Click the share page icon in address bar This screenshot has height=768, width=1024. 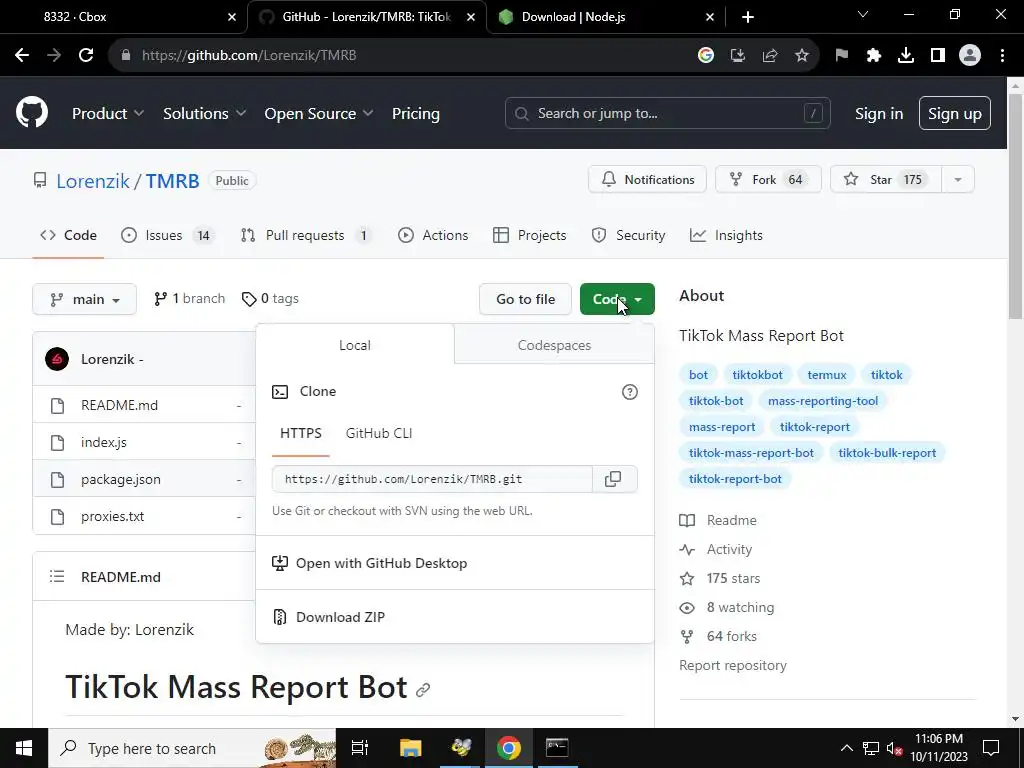tap(770, 56)
